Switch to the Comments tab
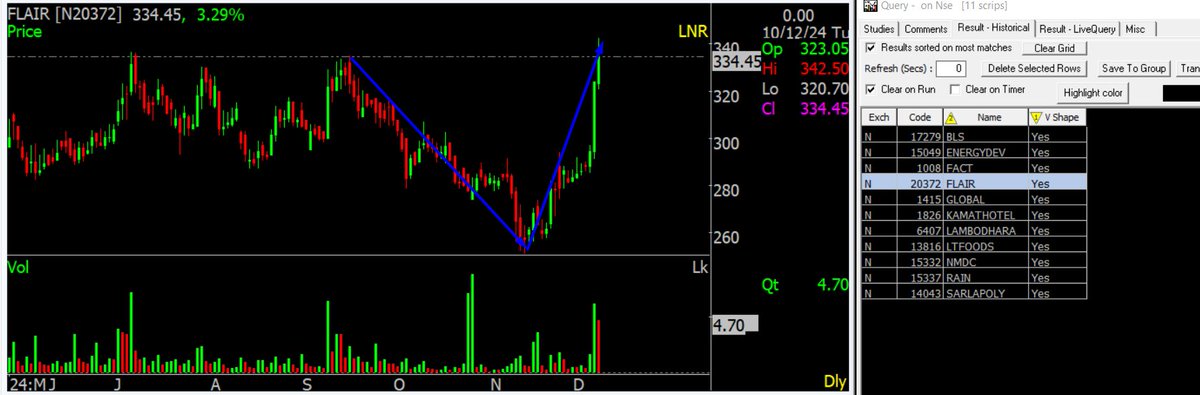Viewport: 1200px width, 395px height. click(925, 29)
